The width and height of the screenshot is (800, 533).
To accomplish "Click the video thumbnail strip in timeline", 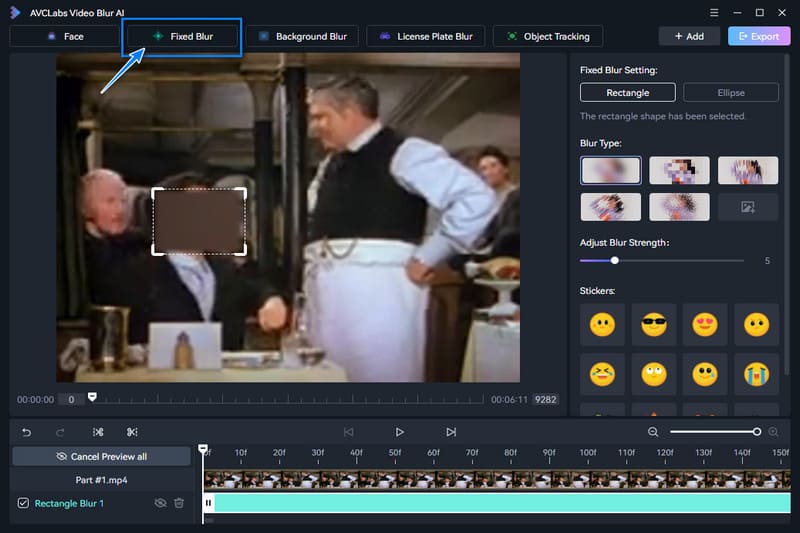I will coord(497,479).
